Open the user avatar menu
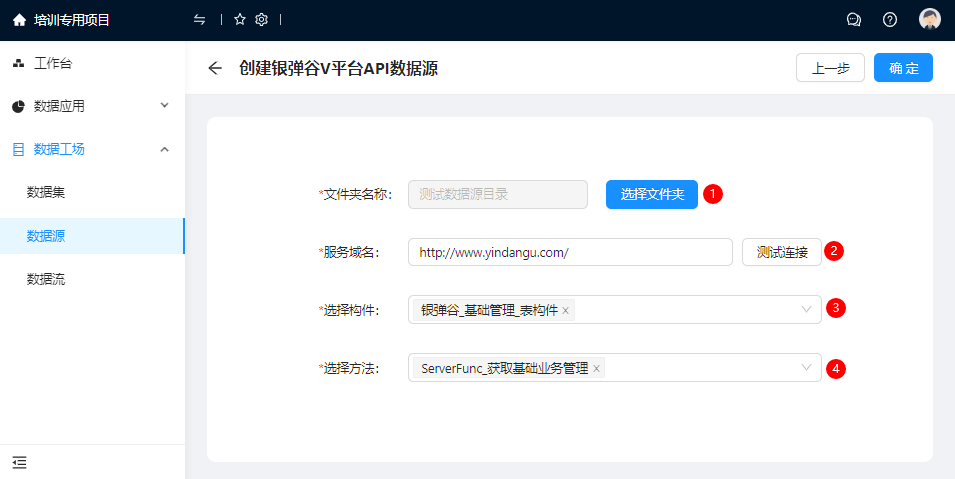955x479 pixels. (x=930, y=20)
